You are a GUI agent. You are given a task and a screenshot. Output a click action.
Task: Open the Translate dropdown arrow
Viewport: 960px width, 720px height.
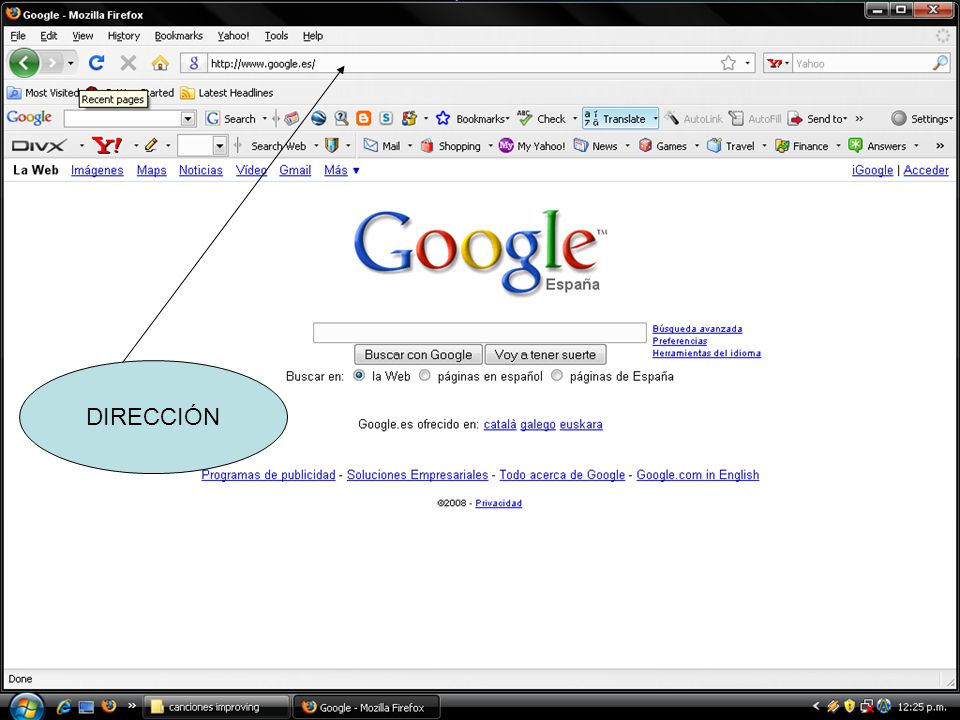(654, 118)
